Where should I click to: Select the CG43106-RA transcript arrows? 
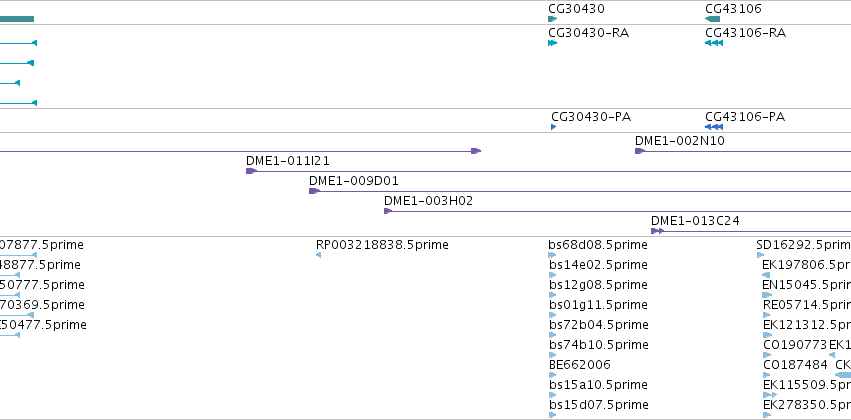(714, 43)
